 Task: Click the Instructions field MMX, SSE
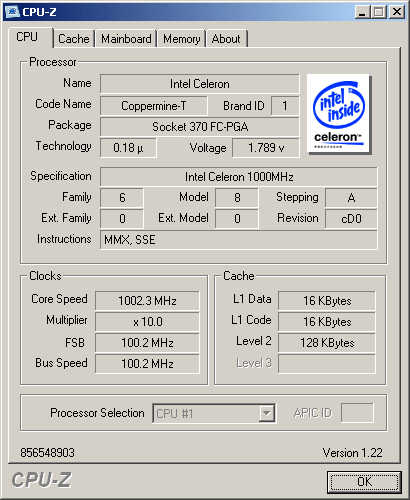pyautogui.click(x=239, y=240)
